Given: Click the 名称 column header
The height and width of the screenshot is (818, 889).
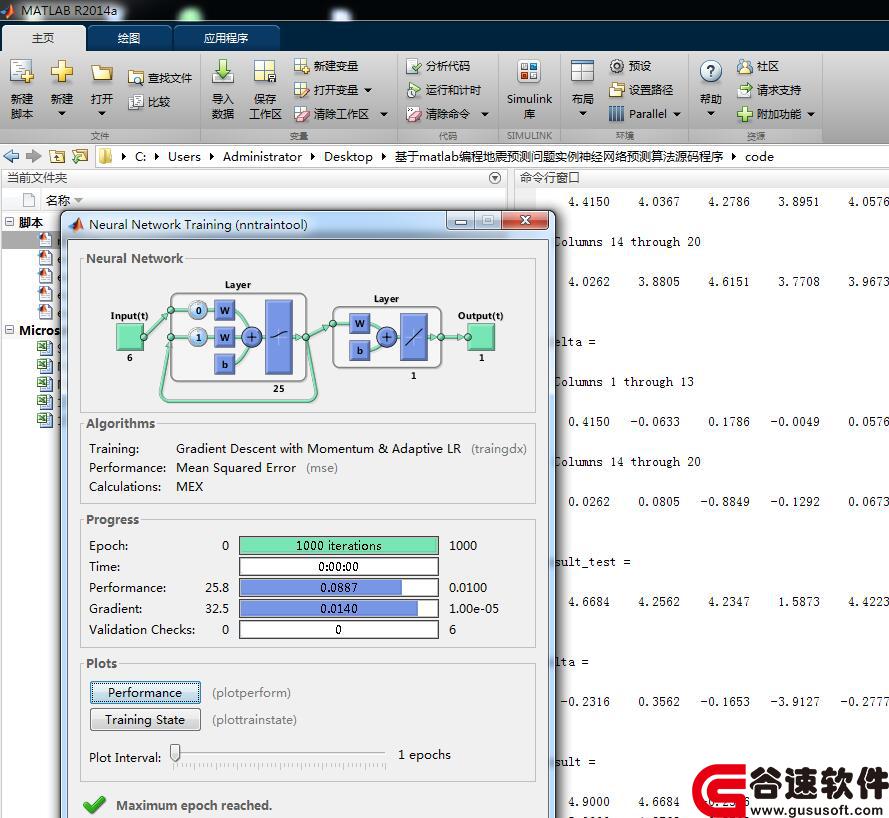Looking at the screenshot, I should (x=58, y=200).
